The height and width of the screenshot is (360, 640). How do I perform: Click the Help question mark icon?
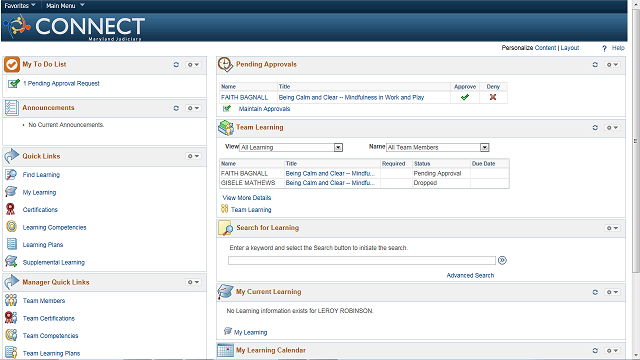pos(604,48)
